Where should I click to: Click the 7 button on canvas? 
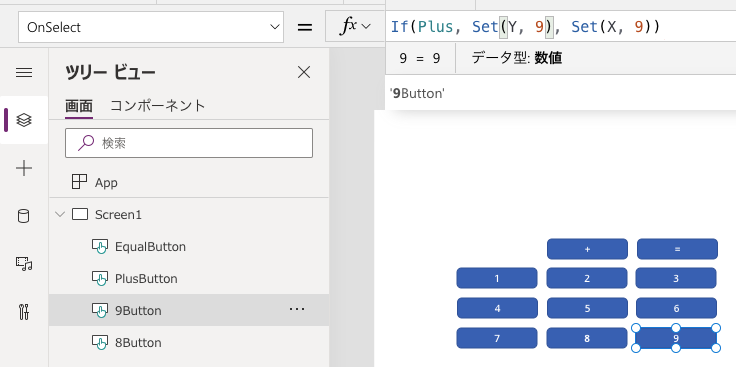pos(497,338)
